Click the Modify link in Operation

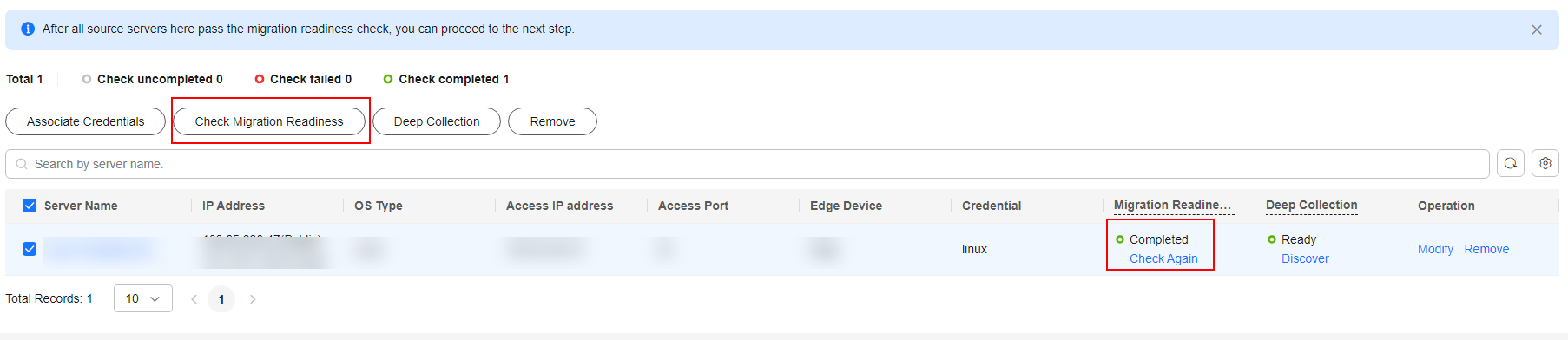(1435, 249)
